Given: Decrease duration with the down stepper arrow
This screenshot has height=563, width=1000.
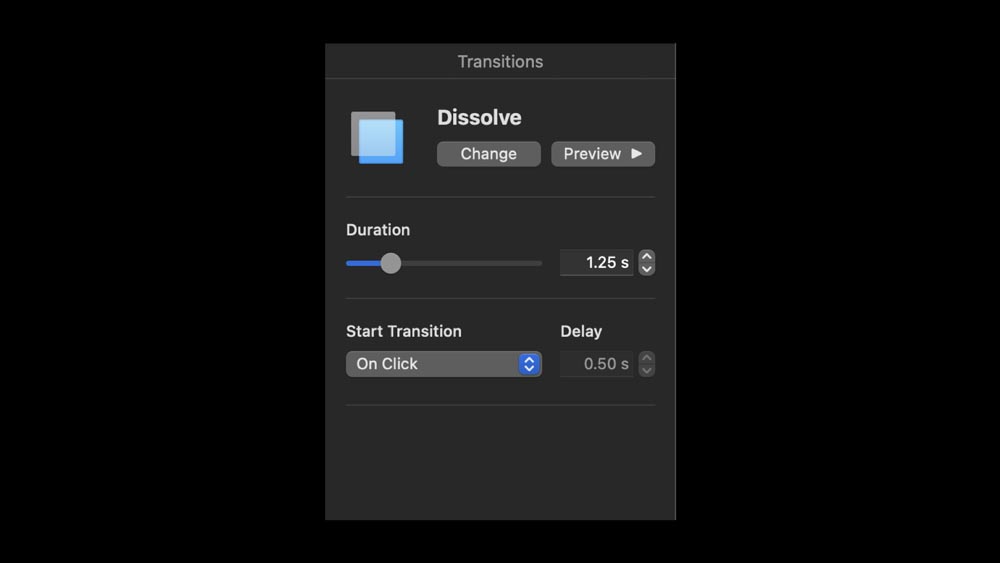Looking at the screenshot, I should click(647, 269).
